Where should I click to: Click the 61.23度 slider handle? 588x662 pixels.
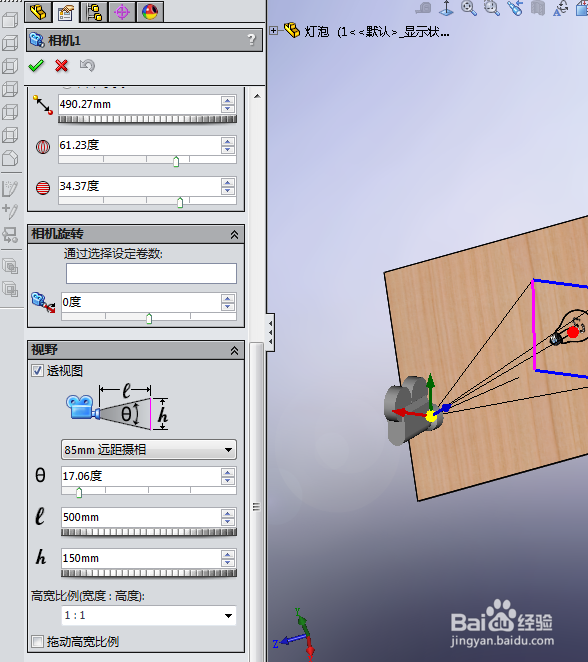176,161
